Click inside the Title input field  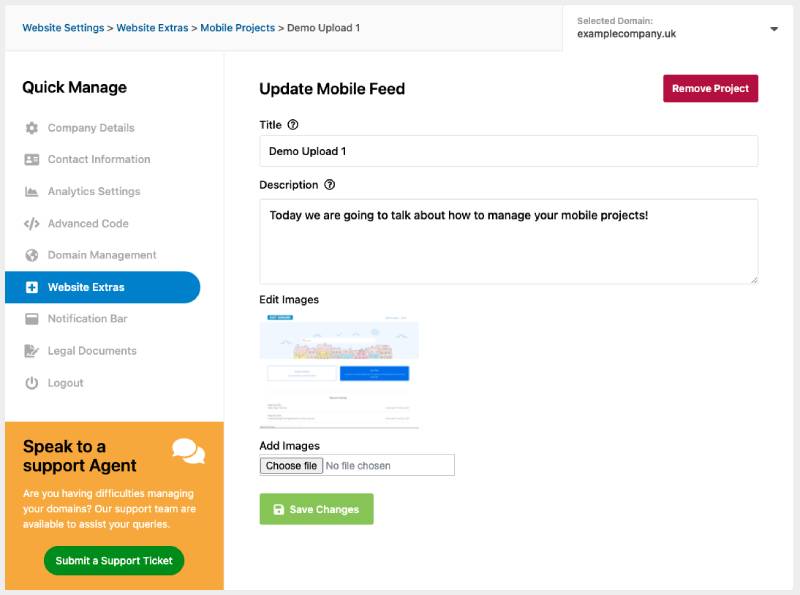coord(508,151)
